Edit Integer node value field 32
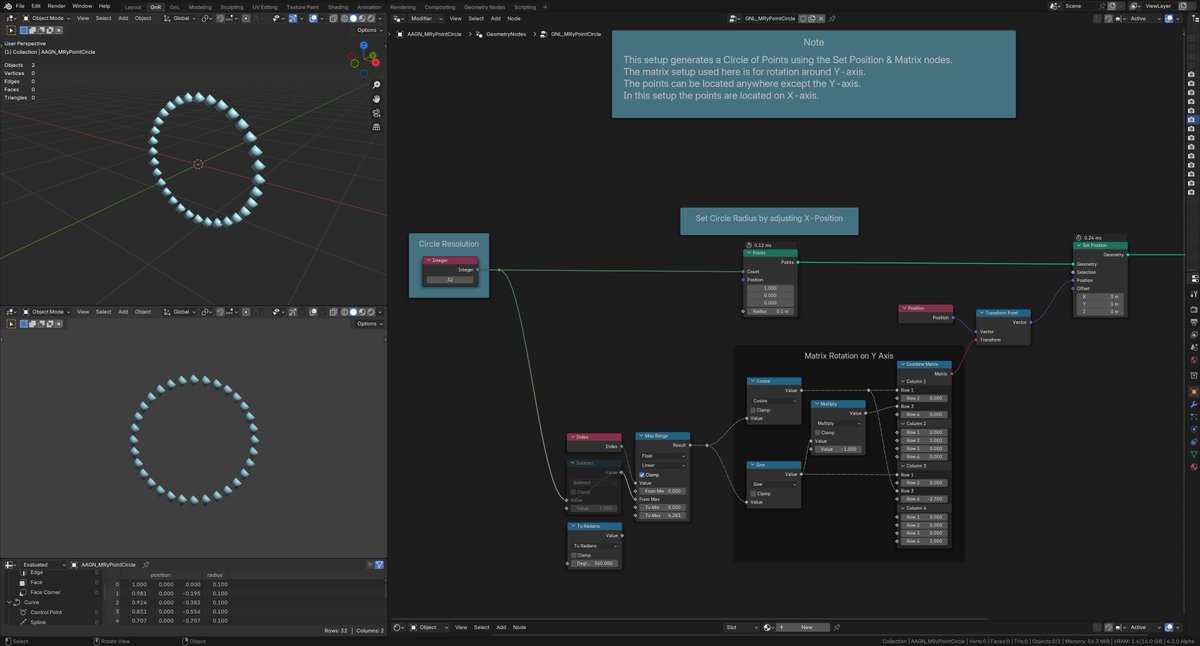The height and width of the screenshot is (646, 1200). pyautogui.click(x=450, y=280)
